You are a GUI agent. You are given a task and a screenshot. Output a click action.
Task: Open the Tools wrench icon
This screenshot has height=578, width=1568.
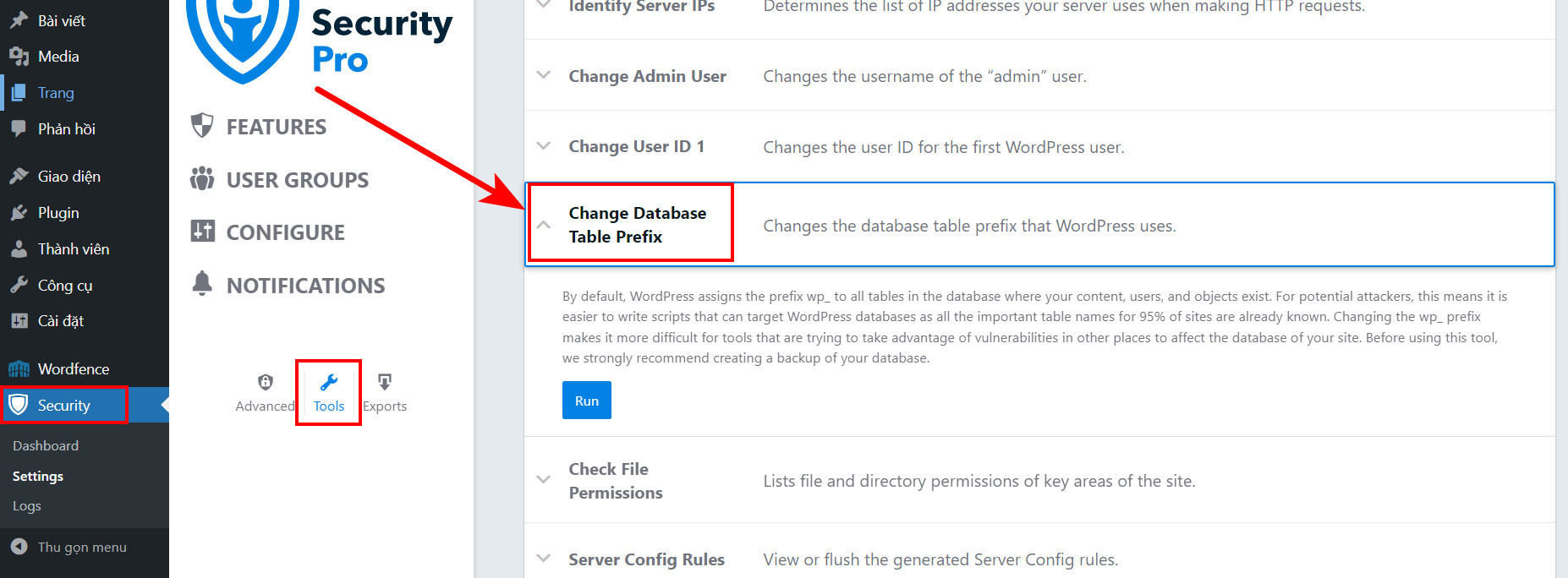click(x=328, y=382)
